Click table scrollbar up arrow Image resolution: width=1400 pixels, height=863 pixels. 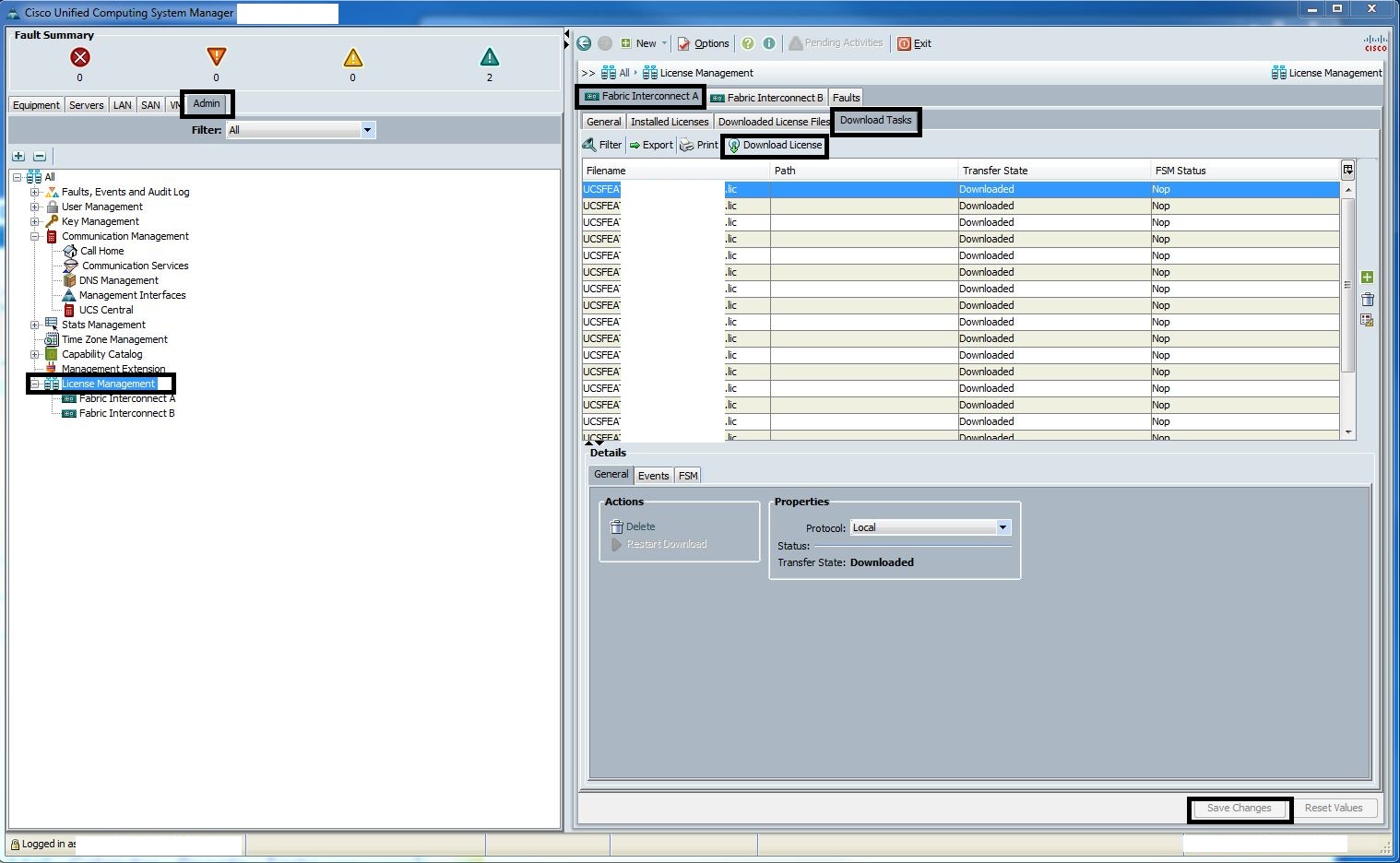(1347, 189)
